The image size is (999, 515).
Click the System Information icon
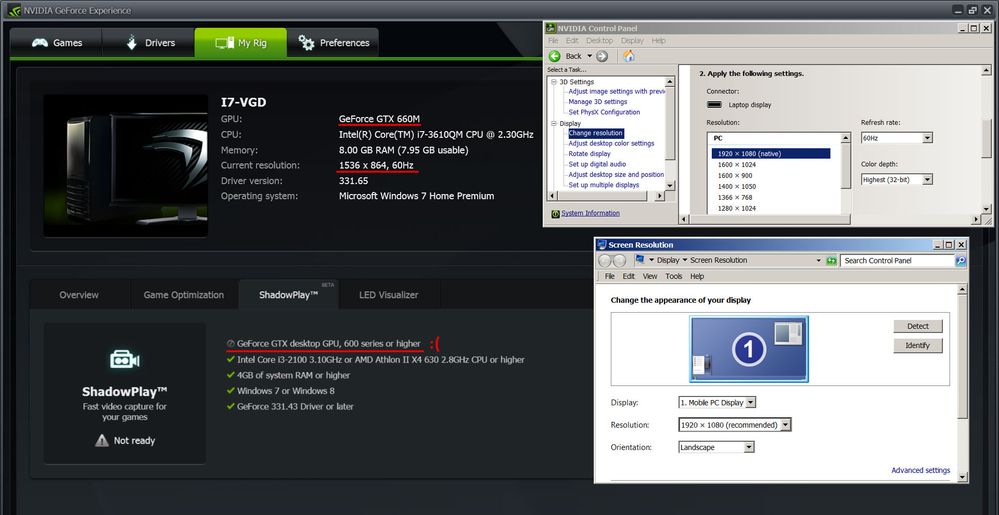coord(556,214)
